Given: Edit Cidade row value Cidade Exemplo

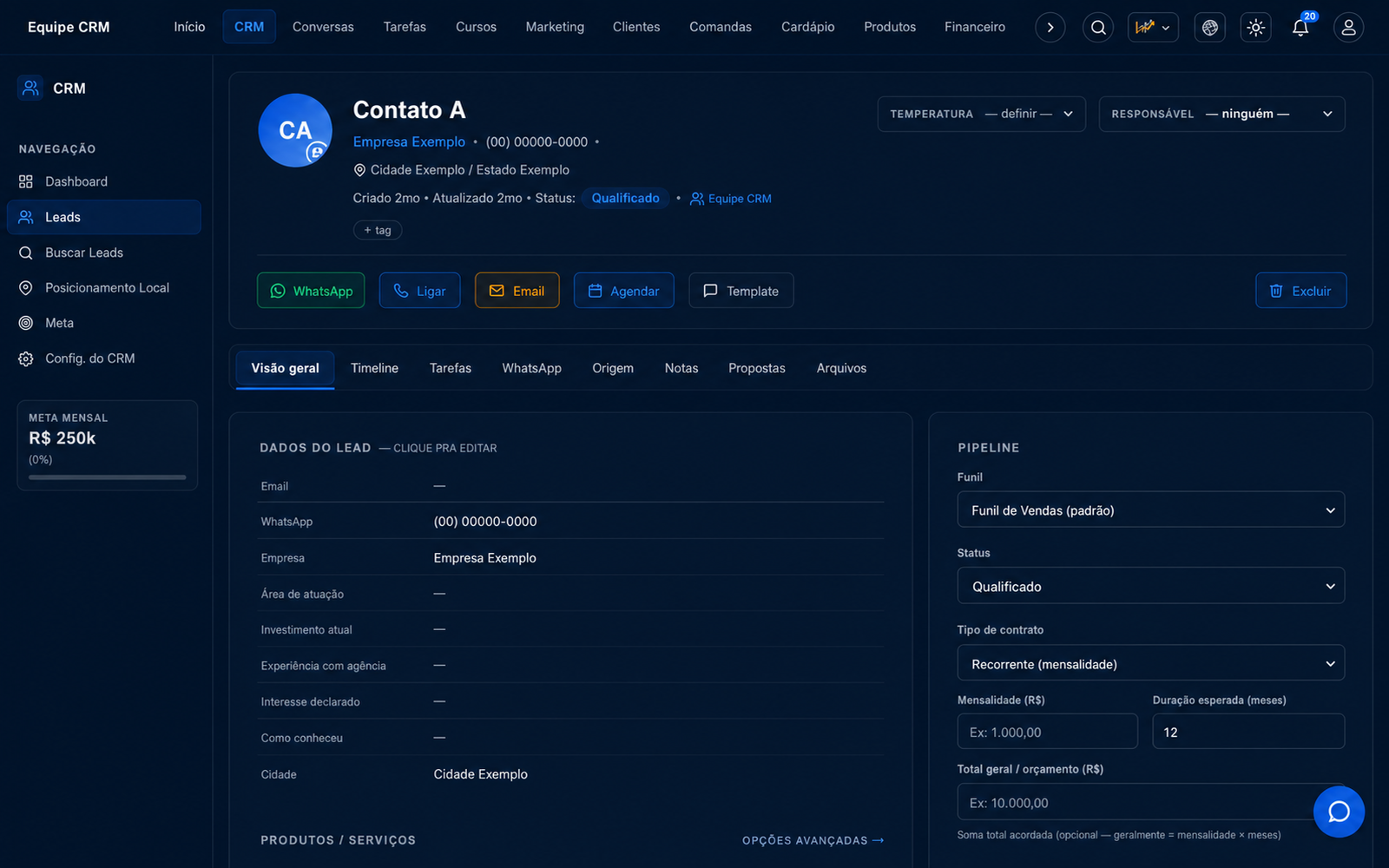Looking at the screenshot, I should click(481, 774).
